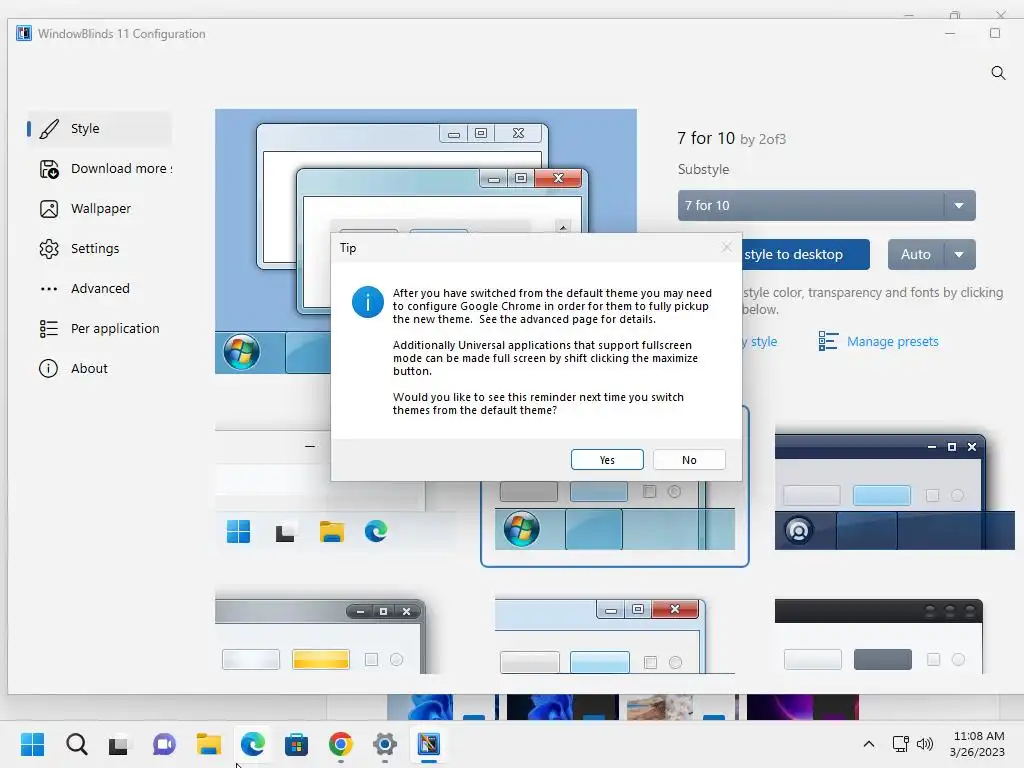Open Google Chrome from taskbar

point(340,744)
